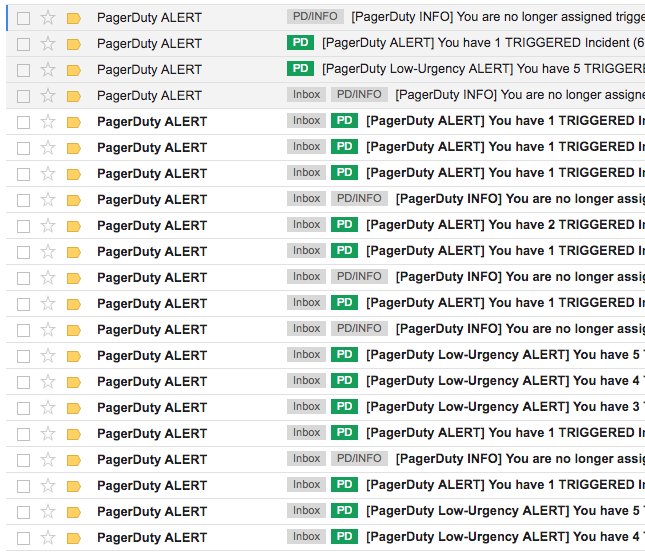Star the Low-Urgency 'You have 3' email
Screen dimensions: 645x554
click(48, 408)
